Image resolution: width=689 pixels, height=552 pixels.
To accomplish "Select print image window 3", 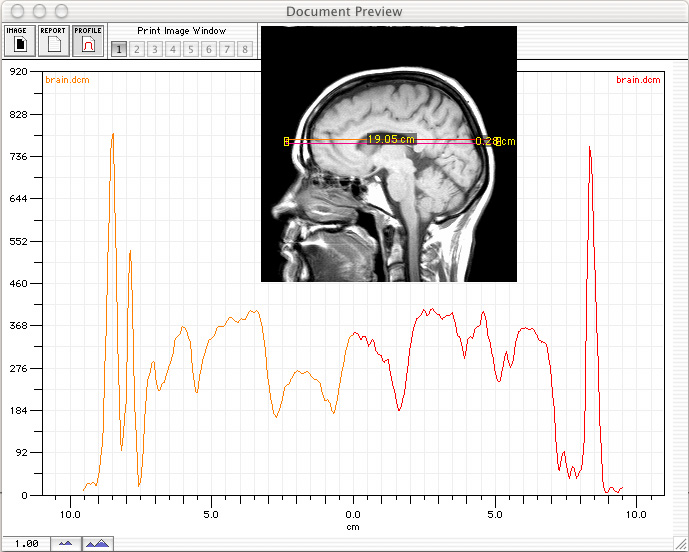I will pos(155,49).
